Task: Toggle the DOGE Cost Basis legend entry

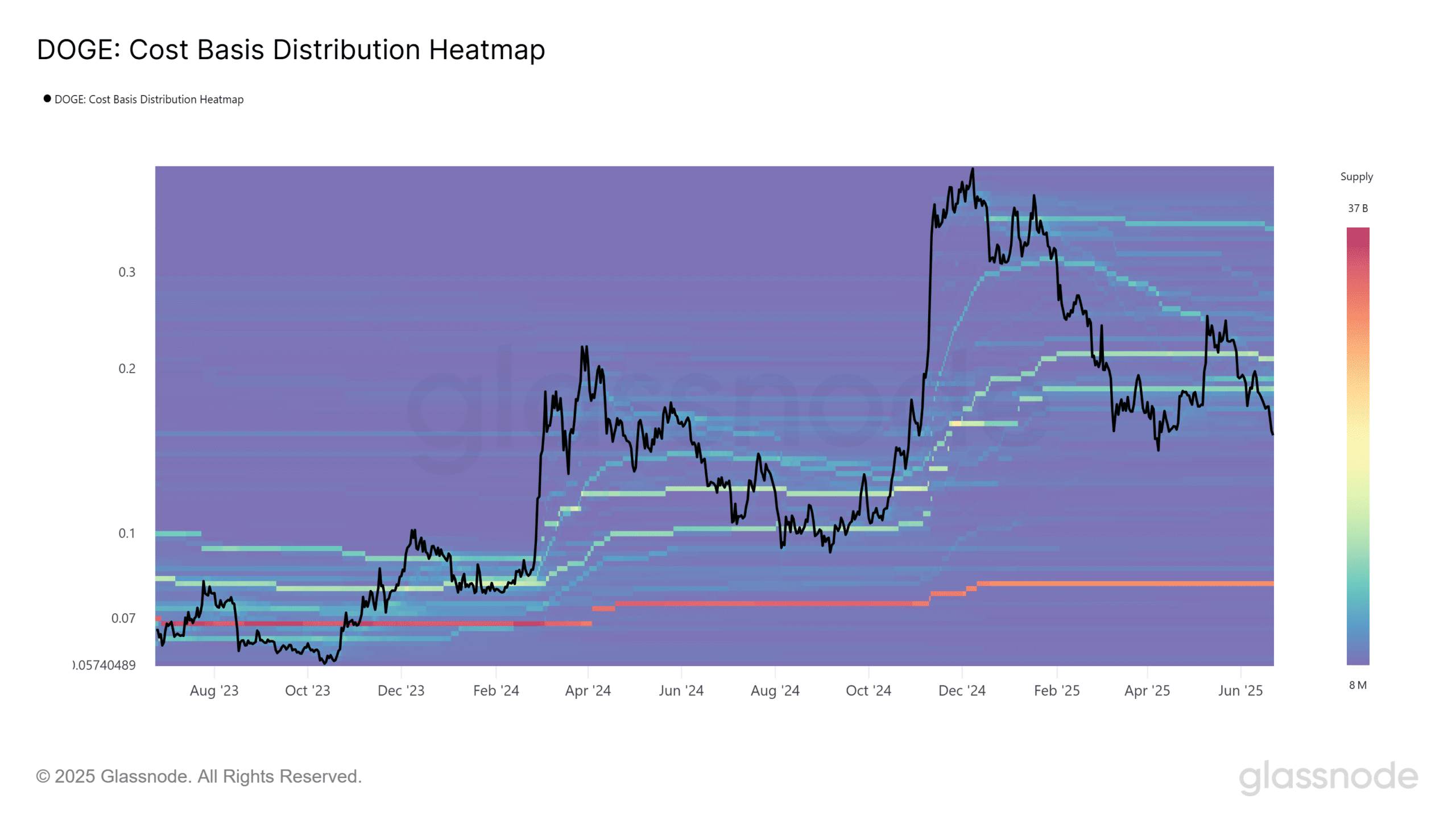Action: (x=143, y=99)
